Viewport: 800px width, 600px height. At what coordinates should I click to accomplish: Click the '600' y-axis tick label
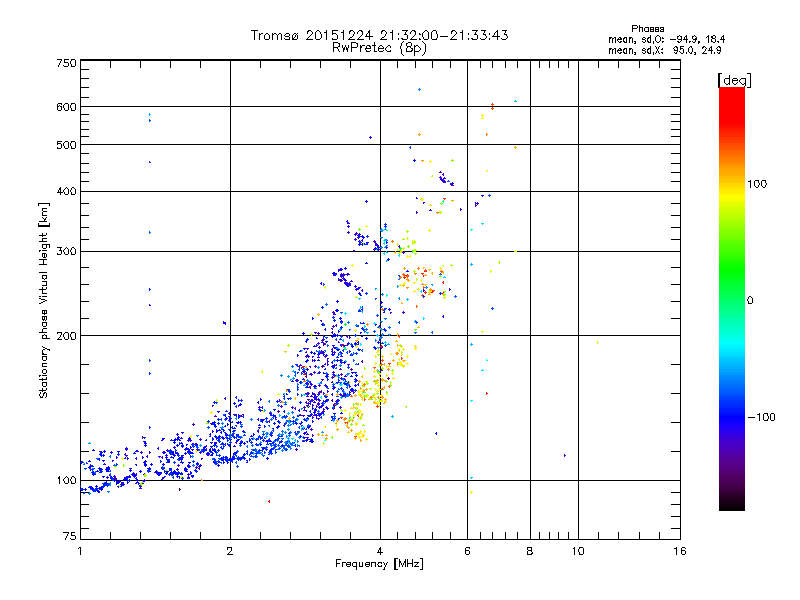(66, 107)
